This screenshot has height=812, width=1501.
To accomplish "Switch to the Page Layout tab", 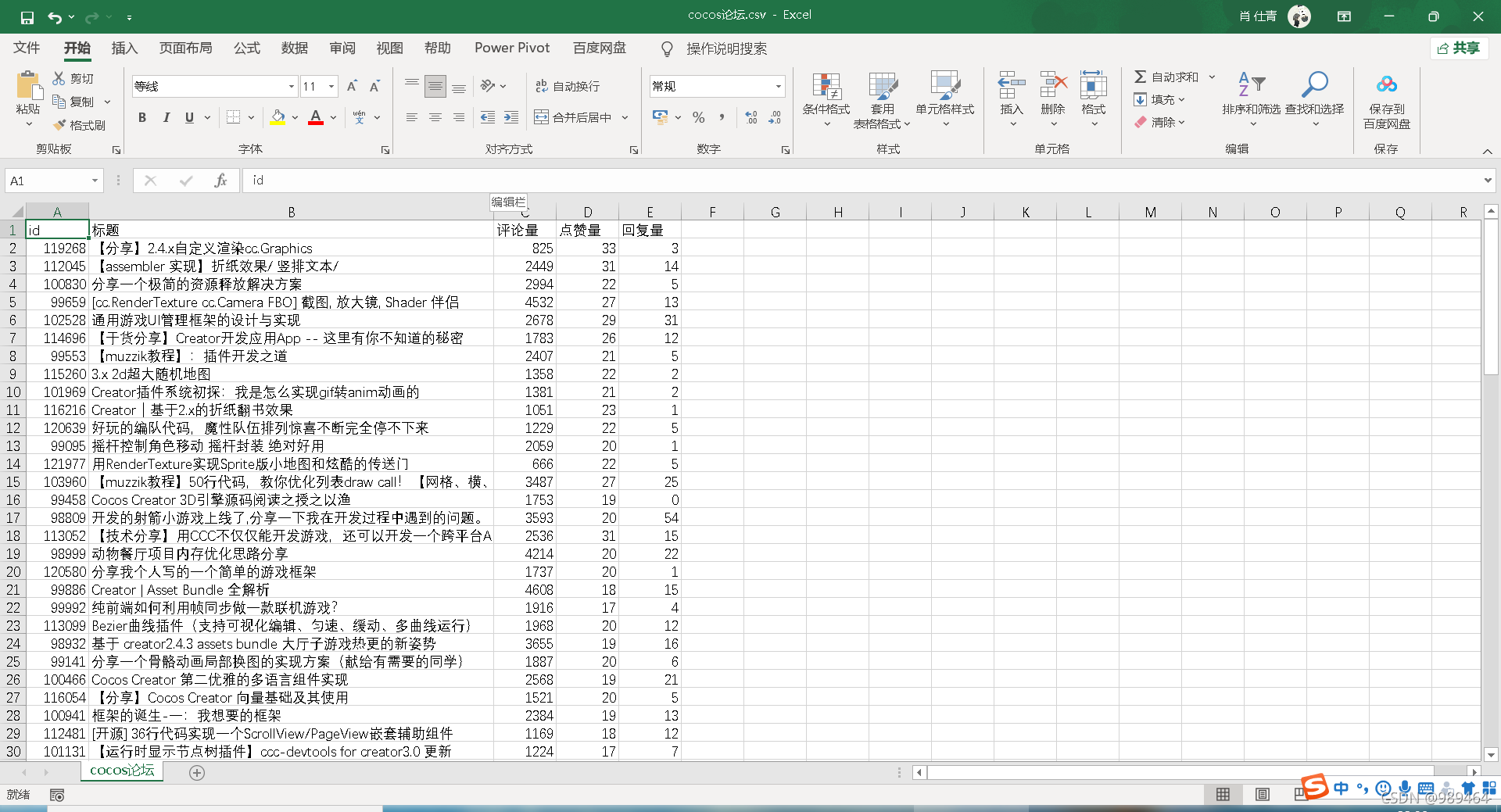I will (x=185, y=48).
